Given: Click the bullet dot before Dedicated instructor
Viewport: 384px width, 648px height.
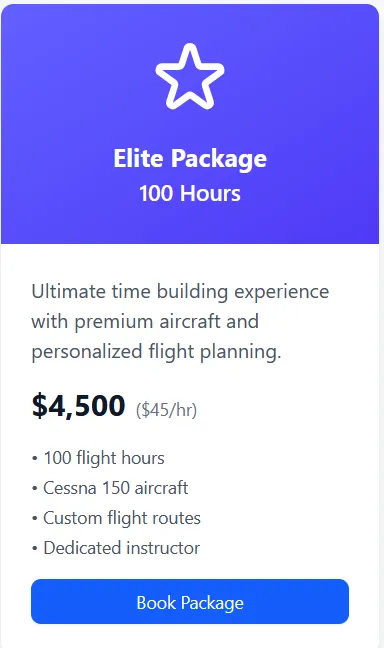Looking at the screenshot, I should click(x=34, y=549).
